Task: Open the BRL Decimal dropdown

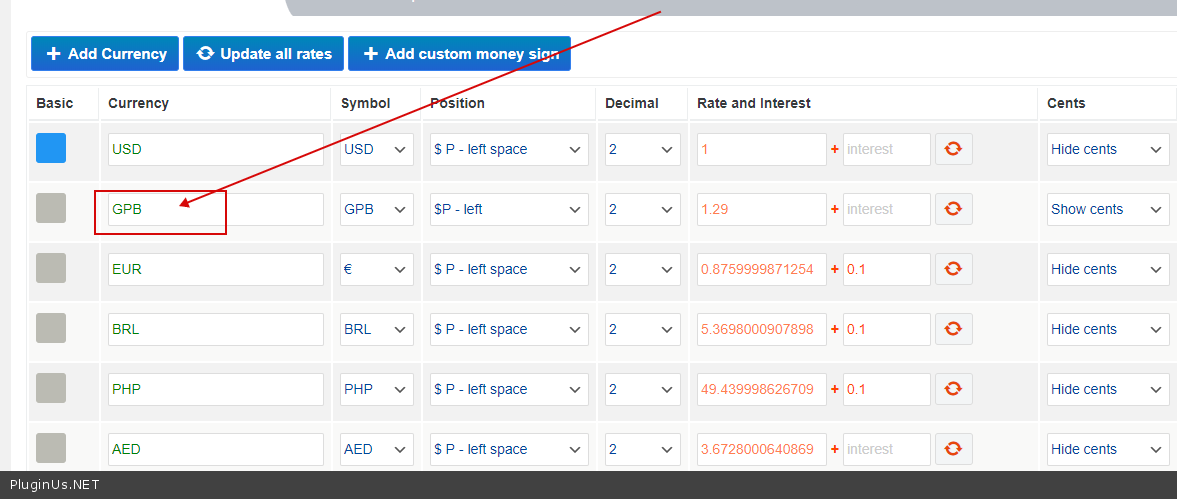Action: point(642,329)
